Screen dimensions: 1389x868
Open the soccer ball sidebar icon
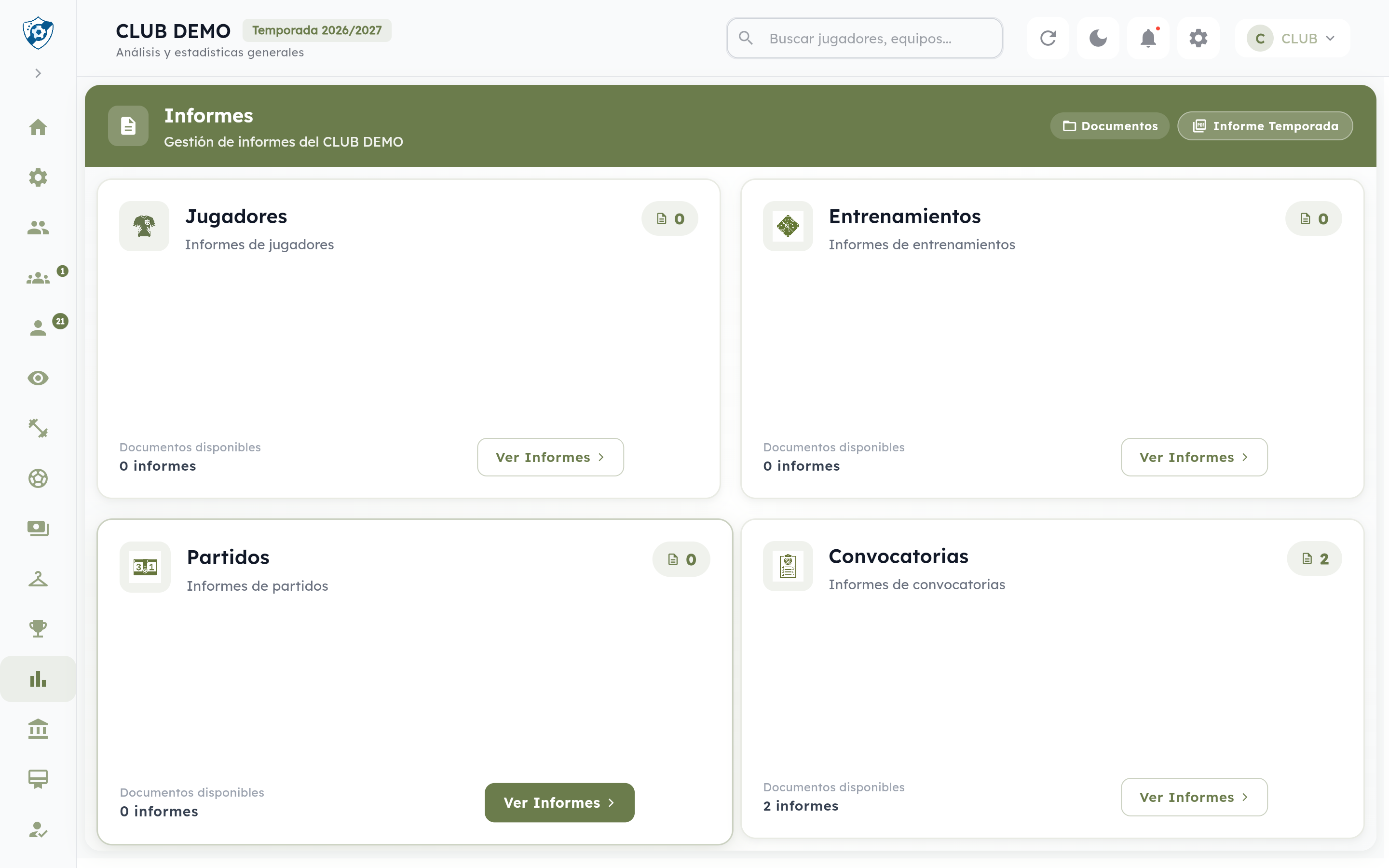38,479
